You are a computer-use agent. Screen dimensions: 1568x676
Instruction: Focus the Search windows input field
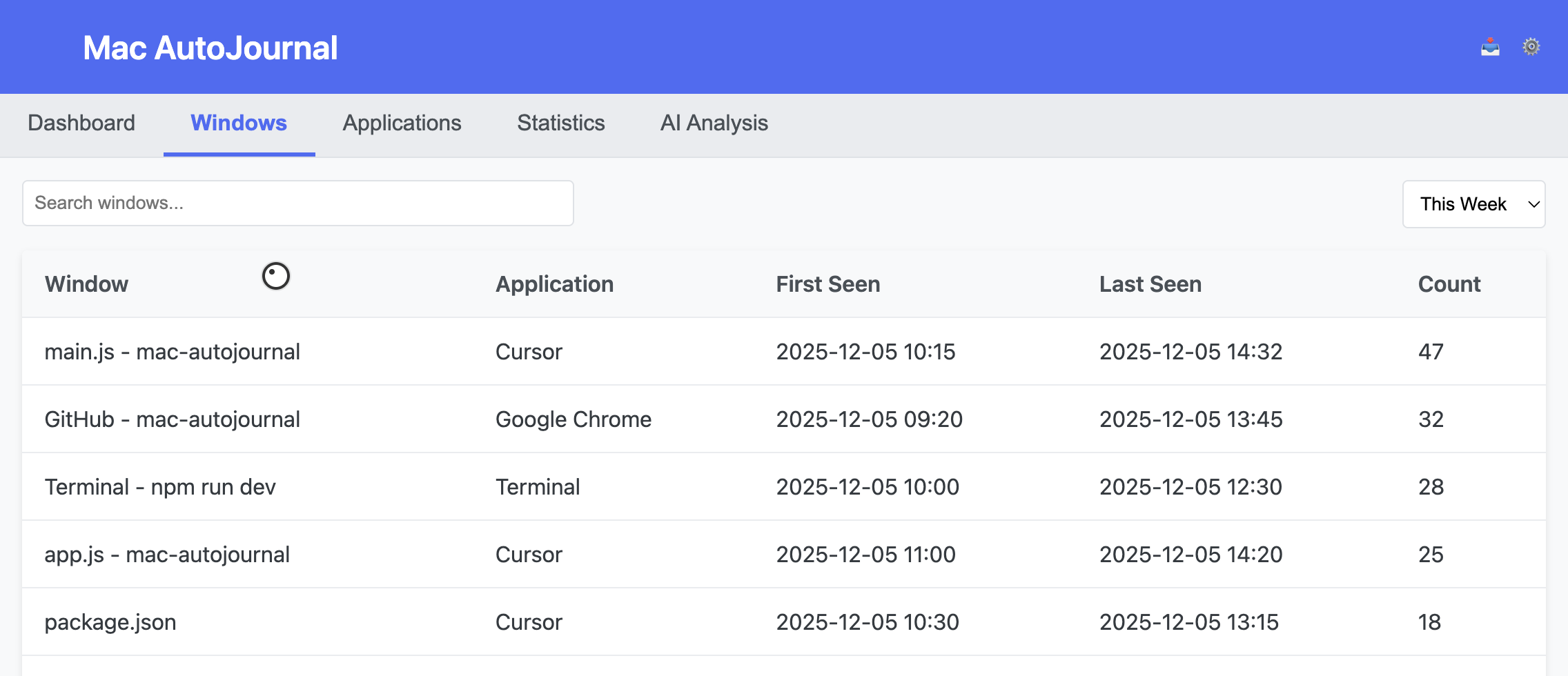click(298, 203)
